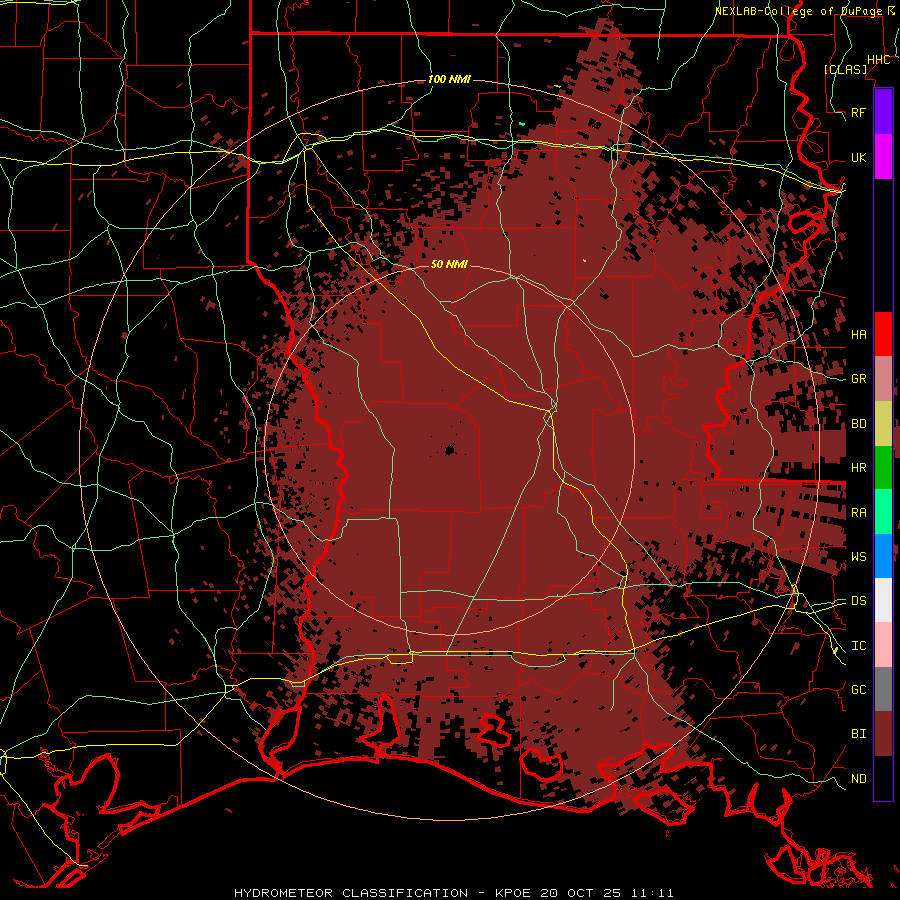Screen dimensions: 900x900
Task: Click the ND black legend swatch
Action: point(883,778)
